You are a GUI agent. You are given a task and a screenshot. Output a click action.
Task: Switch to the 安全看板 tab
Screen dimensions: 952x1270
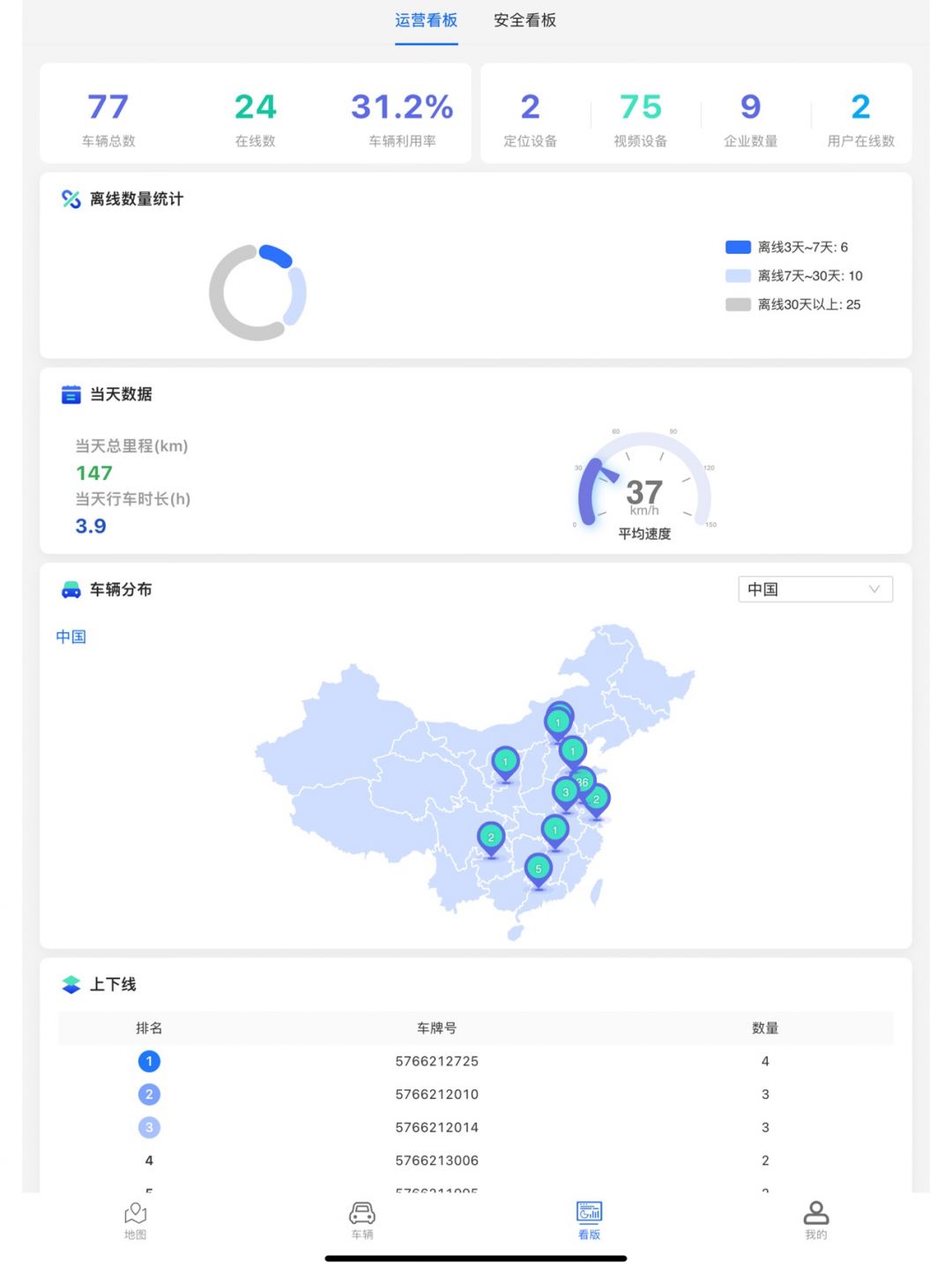tap(524, 20)
